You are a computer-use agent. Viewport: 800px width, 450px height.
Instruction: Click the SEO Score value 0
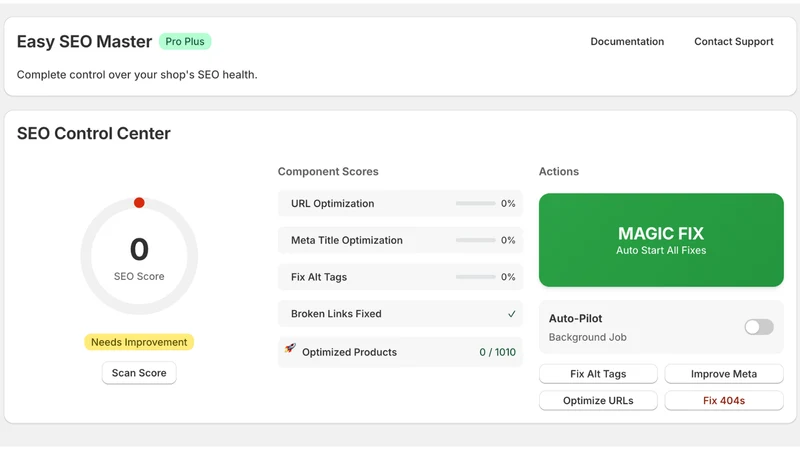pyautogui.click(x=139, y=249)
